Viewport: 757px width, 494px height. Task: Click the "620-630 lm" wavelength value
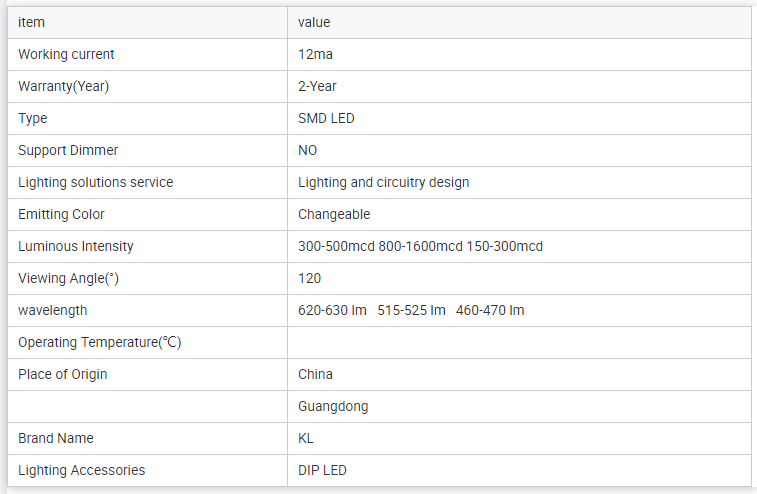(x=332, y=310)
